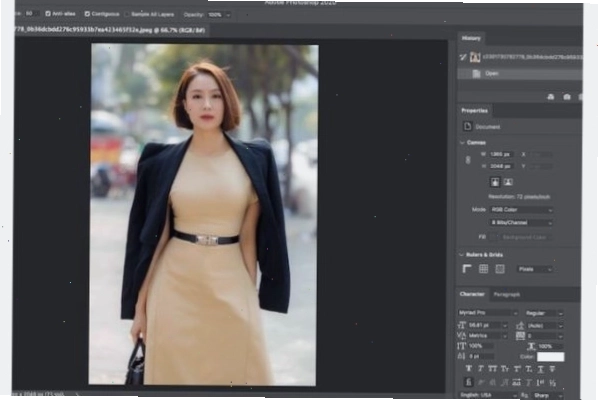
Task: Open the Auto leading dropdown
Action: 545,326
